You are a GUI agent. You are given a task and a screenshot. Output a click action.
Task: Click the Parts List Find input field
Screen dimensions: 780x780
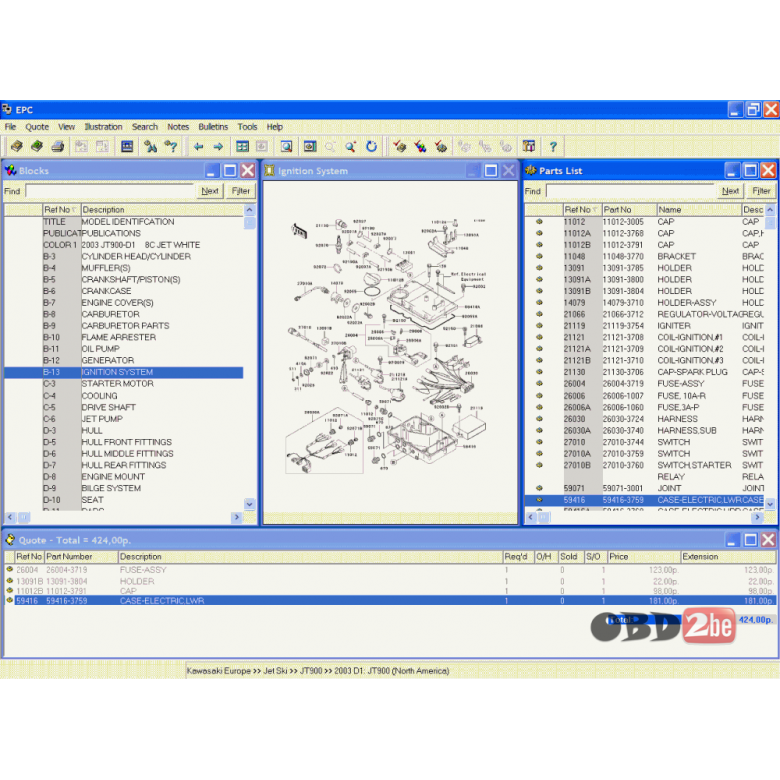[630, 191]
